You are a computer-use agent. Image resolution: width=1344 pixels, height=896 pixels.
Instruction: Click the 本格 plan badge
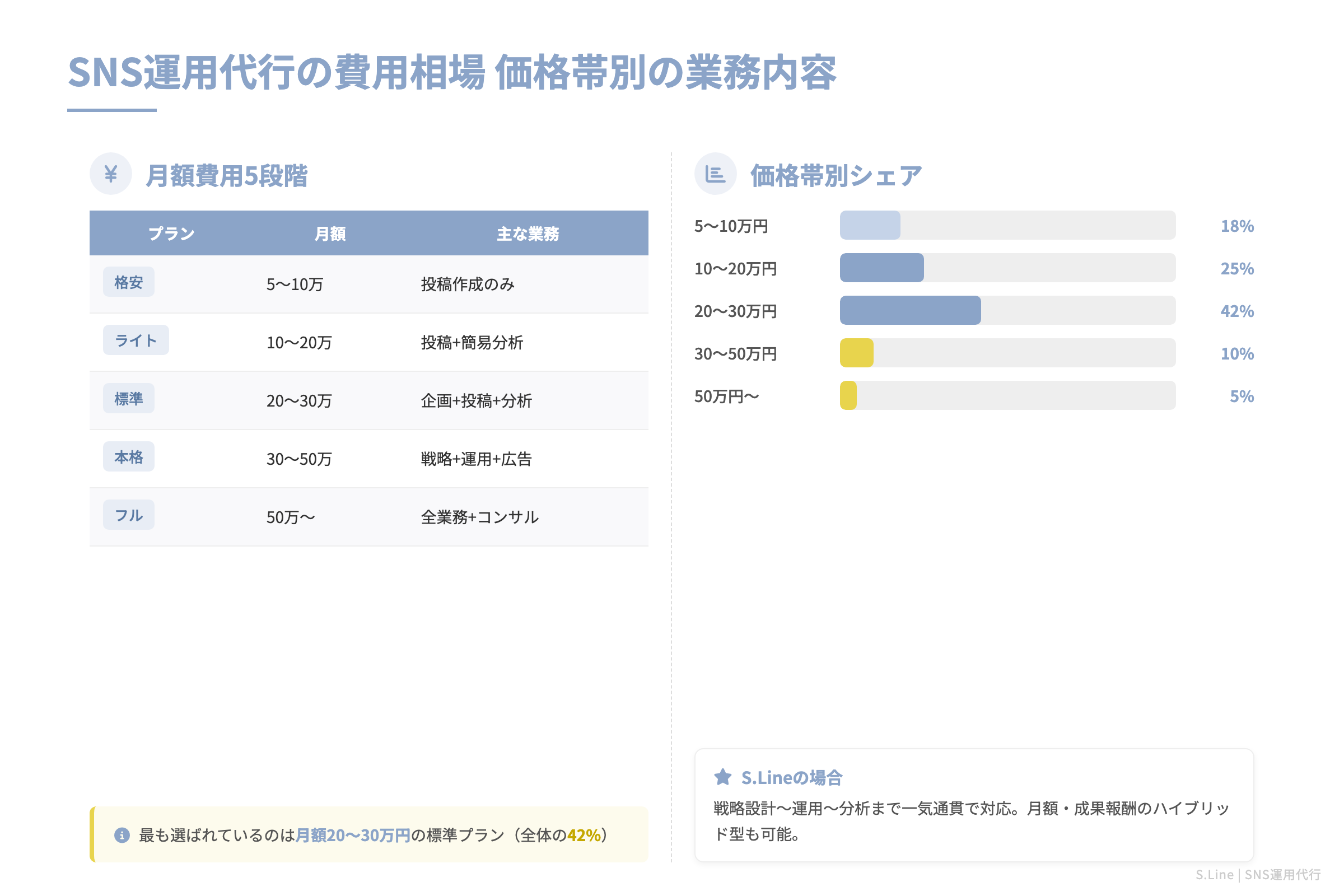pyautogui.click(x=128, y=456)
